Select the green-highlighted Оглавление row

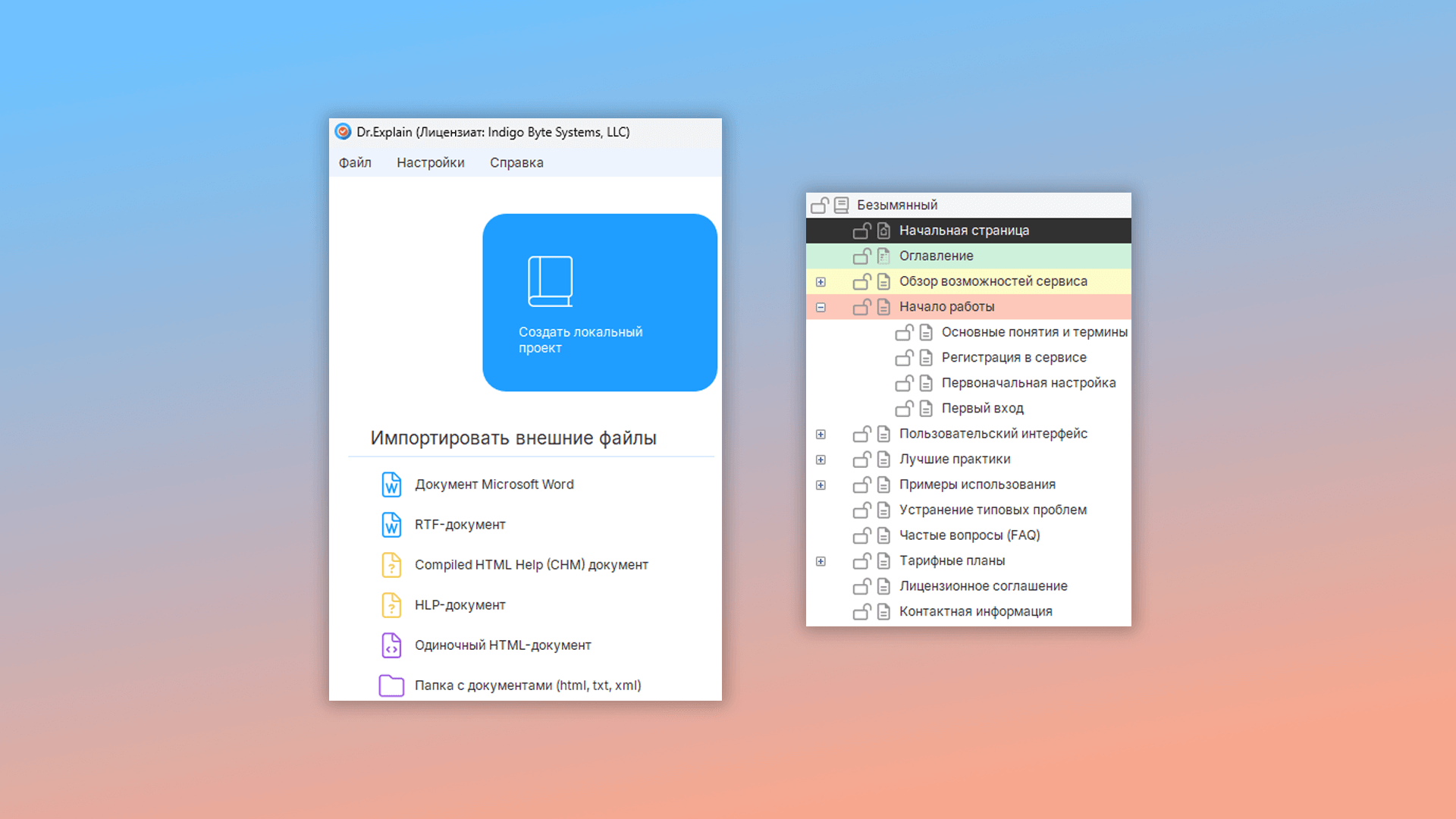[936, 256]
